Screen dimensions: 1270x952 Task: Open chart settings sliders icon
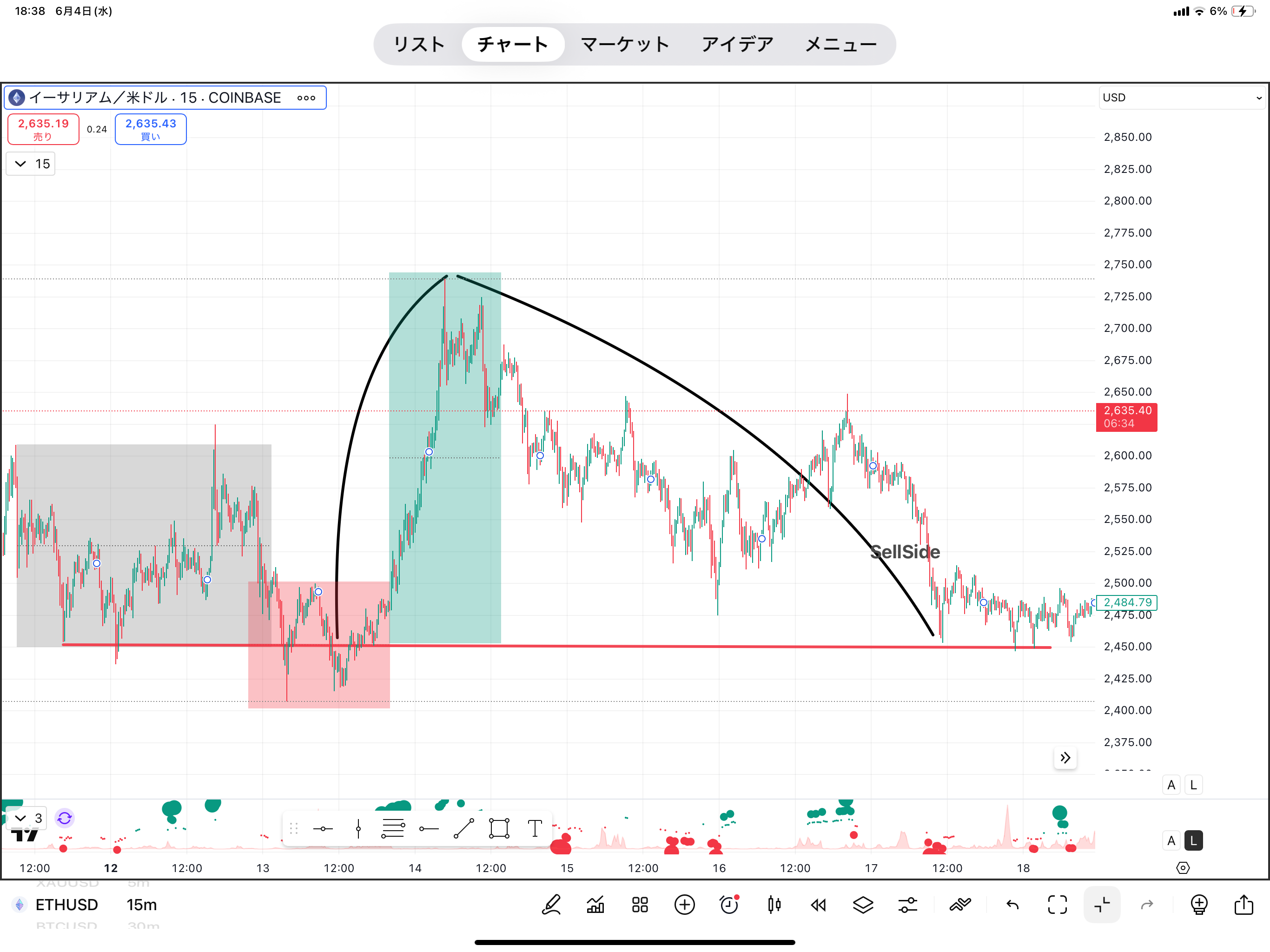click(908, 905)
